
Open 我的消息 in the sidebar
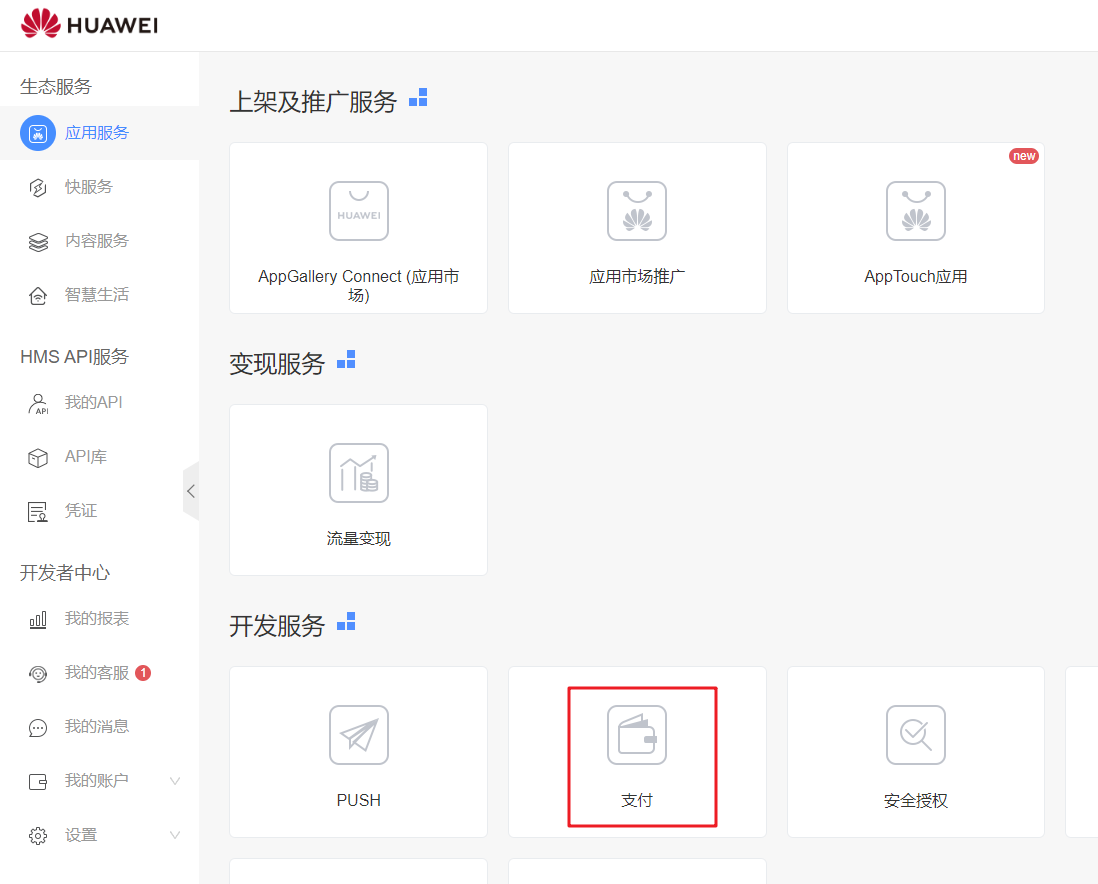[97, 726]
